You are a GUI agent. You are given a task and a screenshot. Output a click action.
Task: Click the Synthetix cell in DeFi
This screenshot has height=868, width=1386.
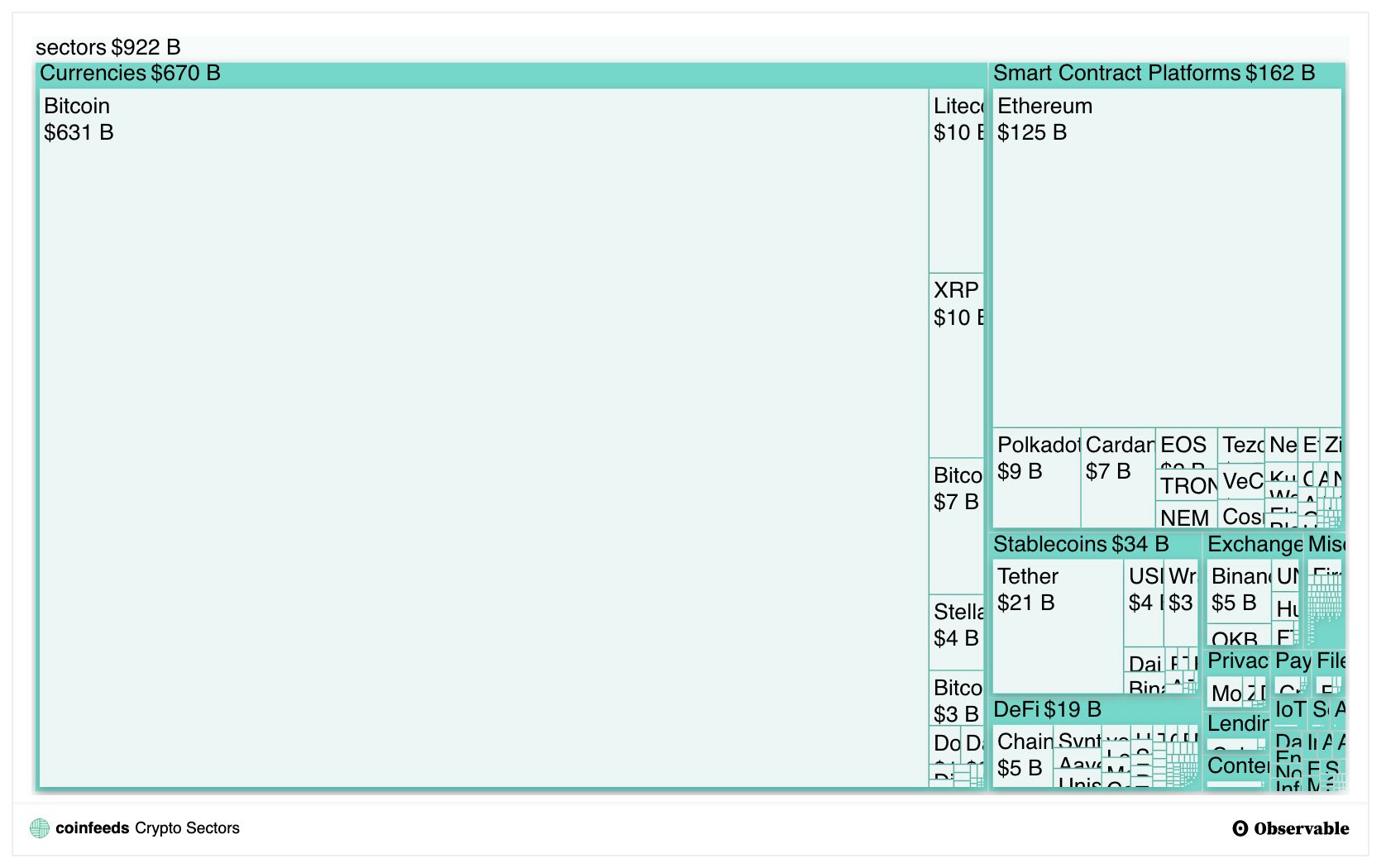pos(1078,737)
